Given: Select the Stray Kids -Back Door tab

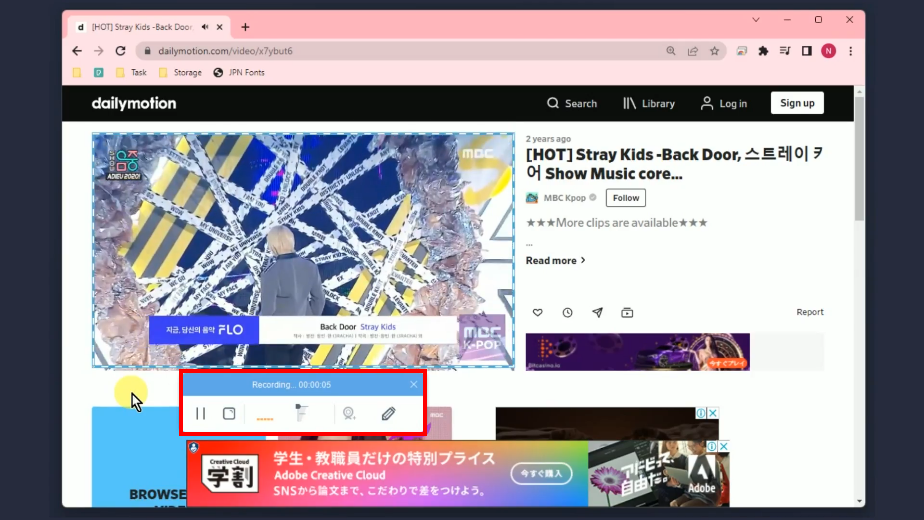Looking at the screenshot, I should (x=141, y=27).
